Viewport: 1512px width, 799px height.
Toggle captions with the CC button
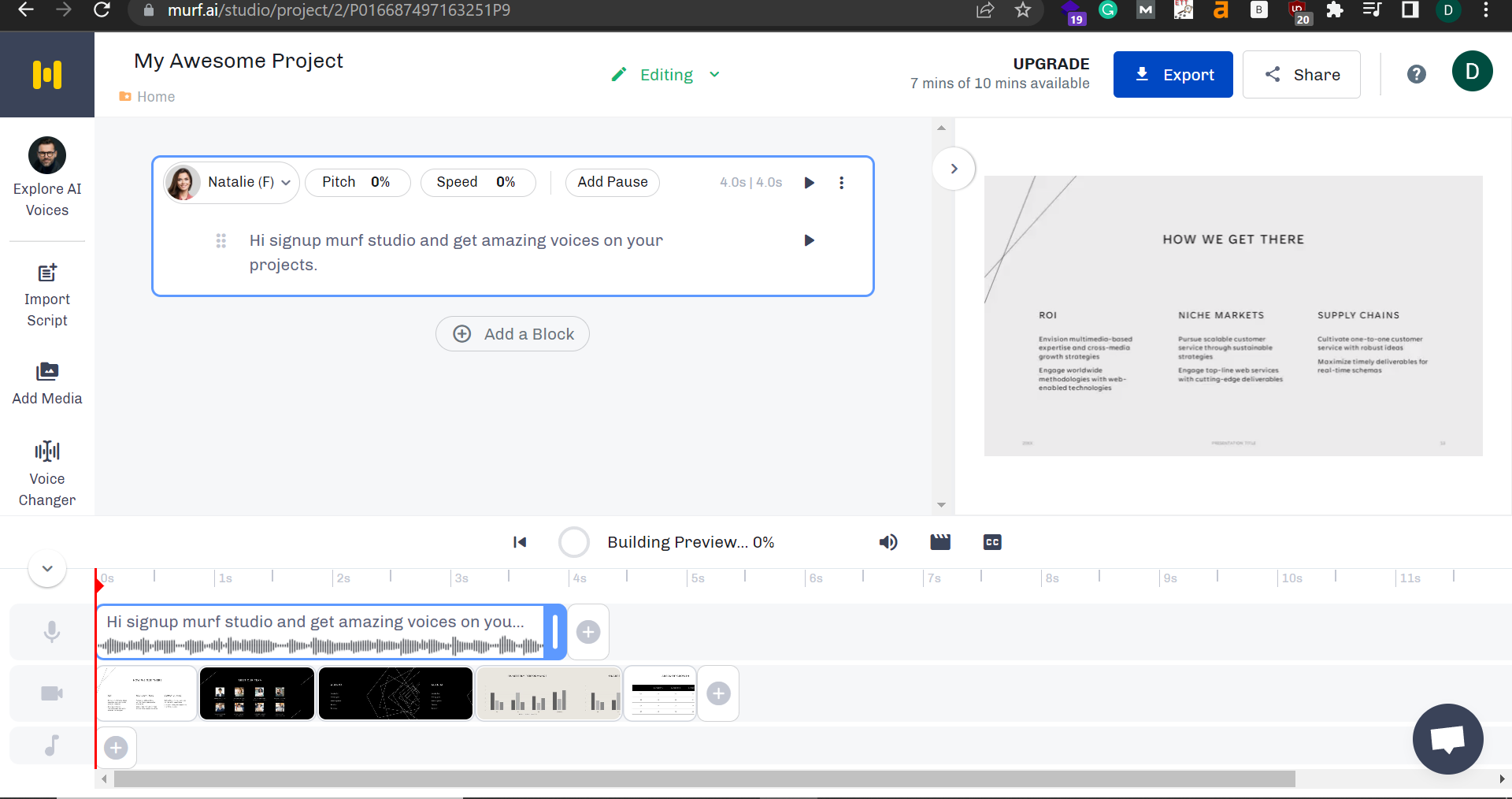tap(991, 542)
